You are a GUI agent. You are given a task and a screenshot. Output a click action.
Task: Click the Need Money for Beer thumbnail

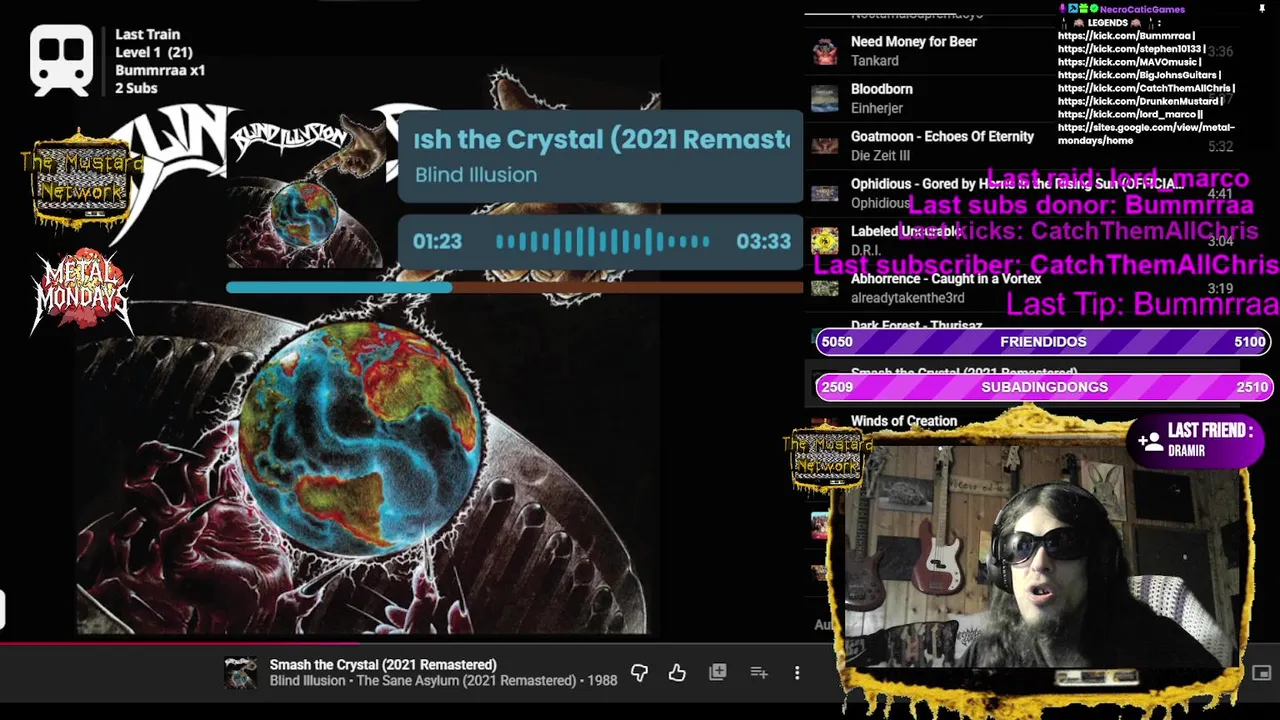[x=824, y=51]
